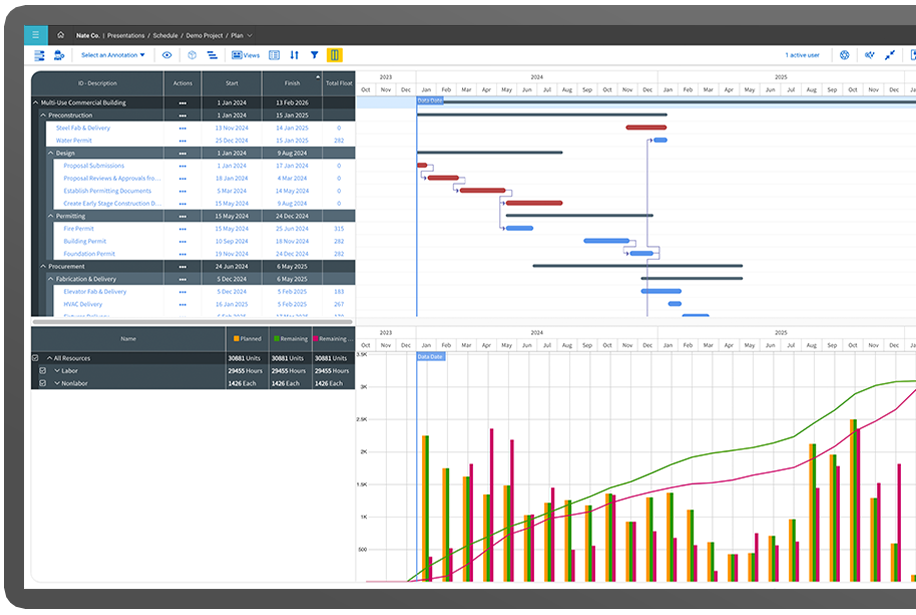Open actions menu for Foundation Permit
The width and height of the screenshot is (916, 615).
coord(183,254)
